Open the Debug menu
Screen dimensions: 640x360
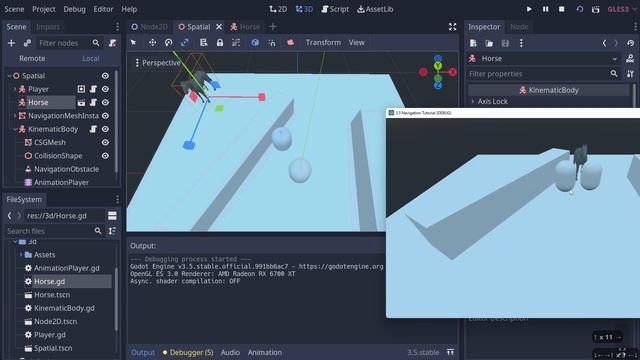tap(74, 9)
